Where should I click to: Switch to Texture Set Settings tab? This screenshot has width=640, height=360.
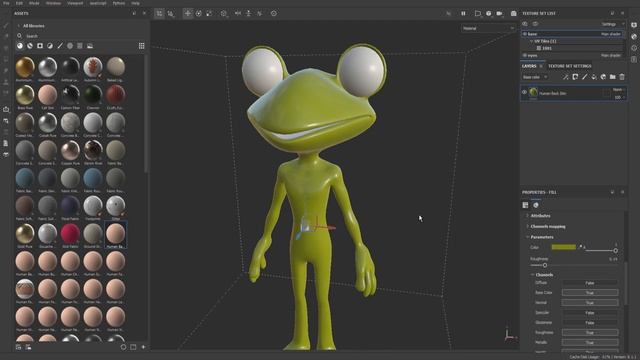(569, 66)
